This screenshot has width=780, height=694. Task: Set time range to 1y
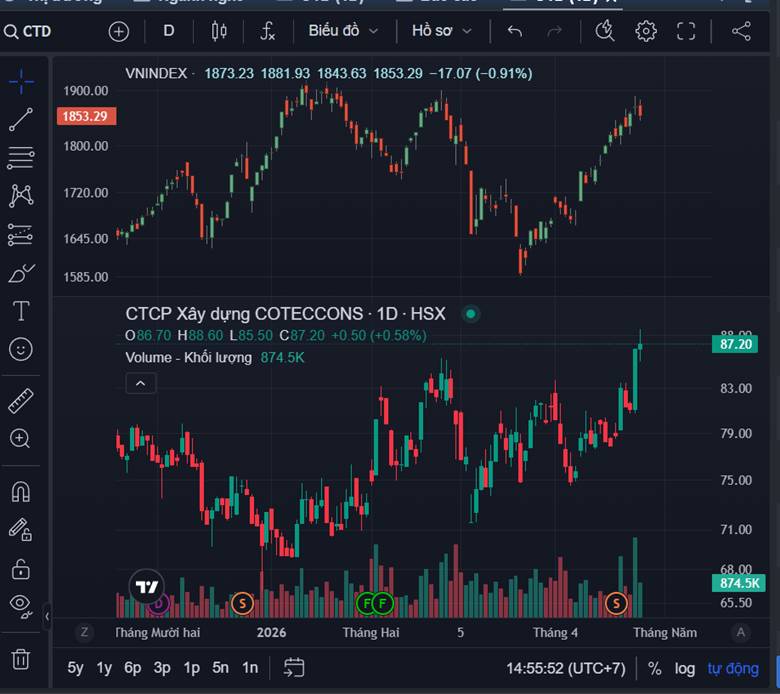click(x=104, y=667)
